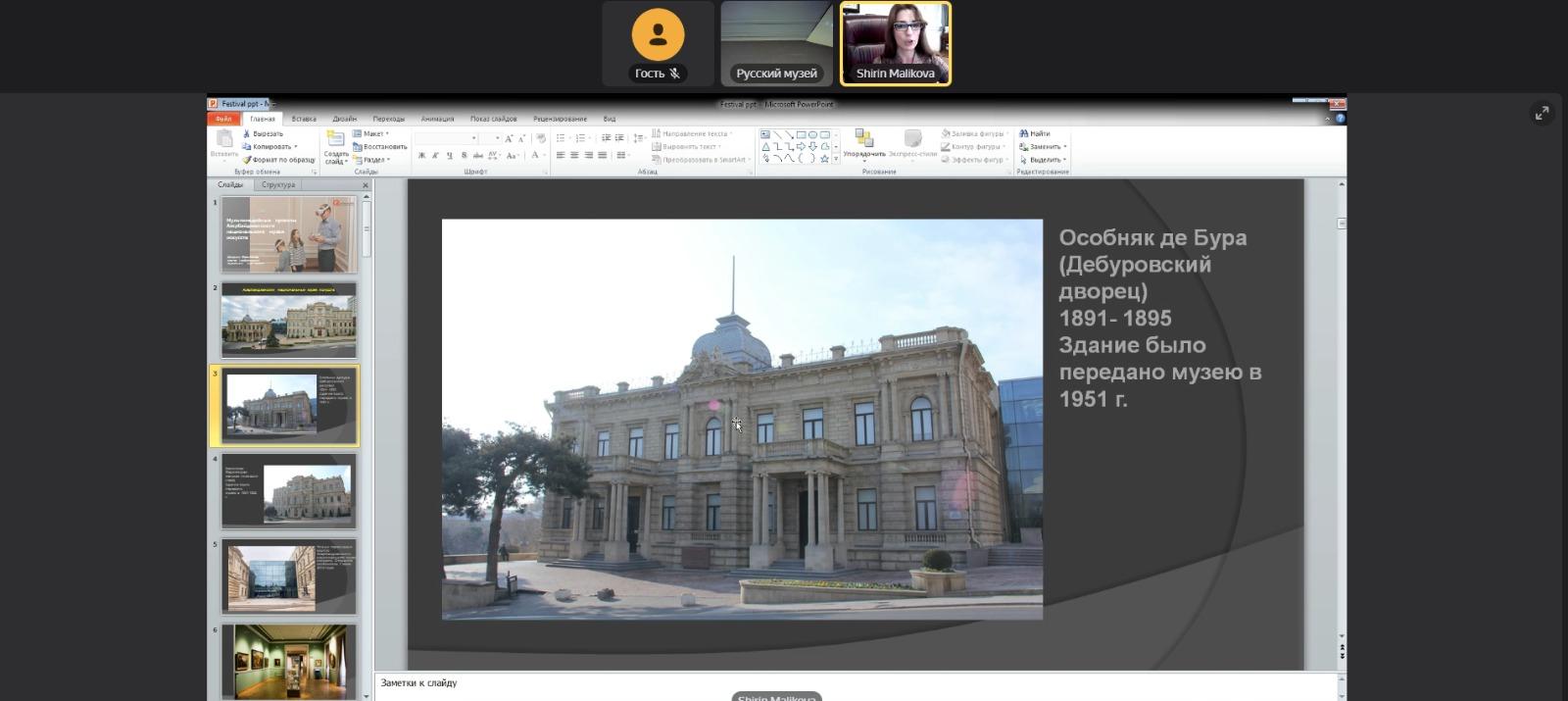Close the slides thumbnail pane
1568x701 pixels.
[x=366, y=185]
